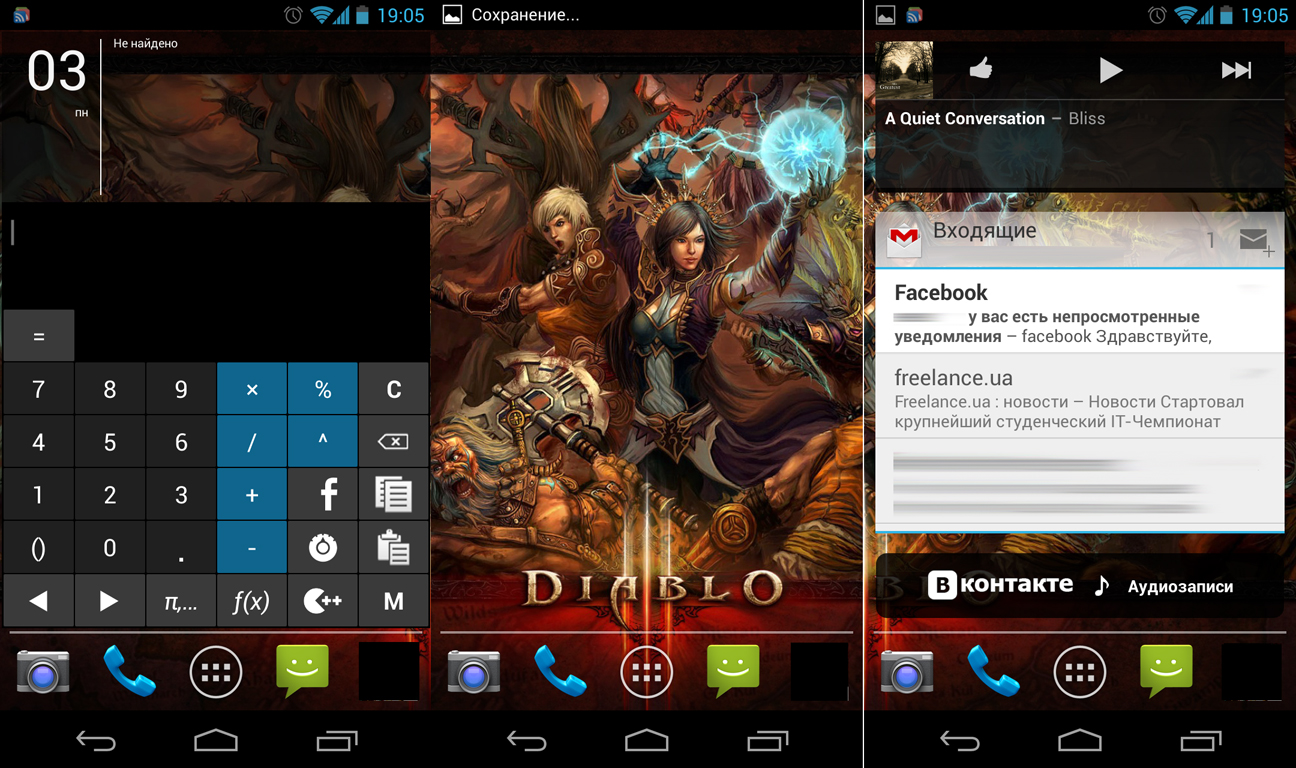Open Phone dialer in left screen dock
The image size is (1296, 768).
pos(130,671)
